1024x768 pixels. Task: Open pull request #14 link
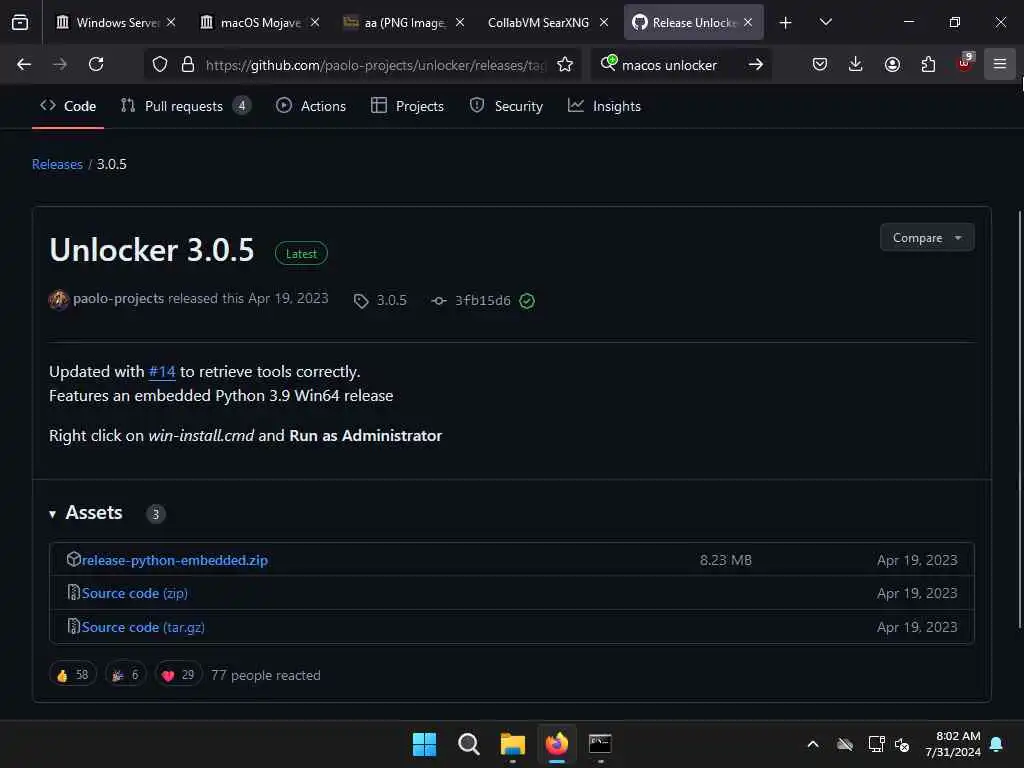coord(162,372)
